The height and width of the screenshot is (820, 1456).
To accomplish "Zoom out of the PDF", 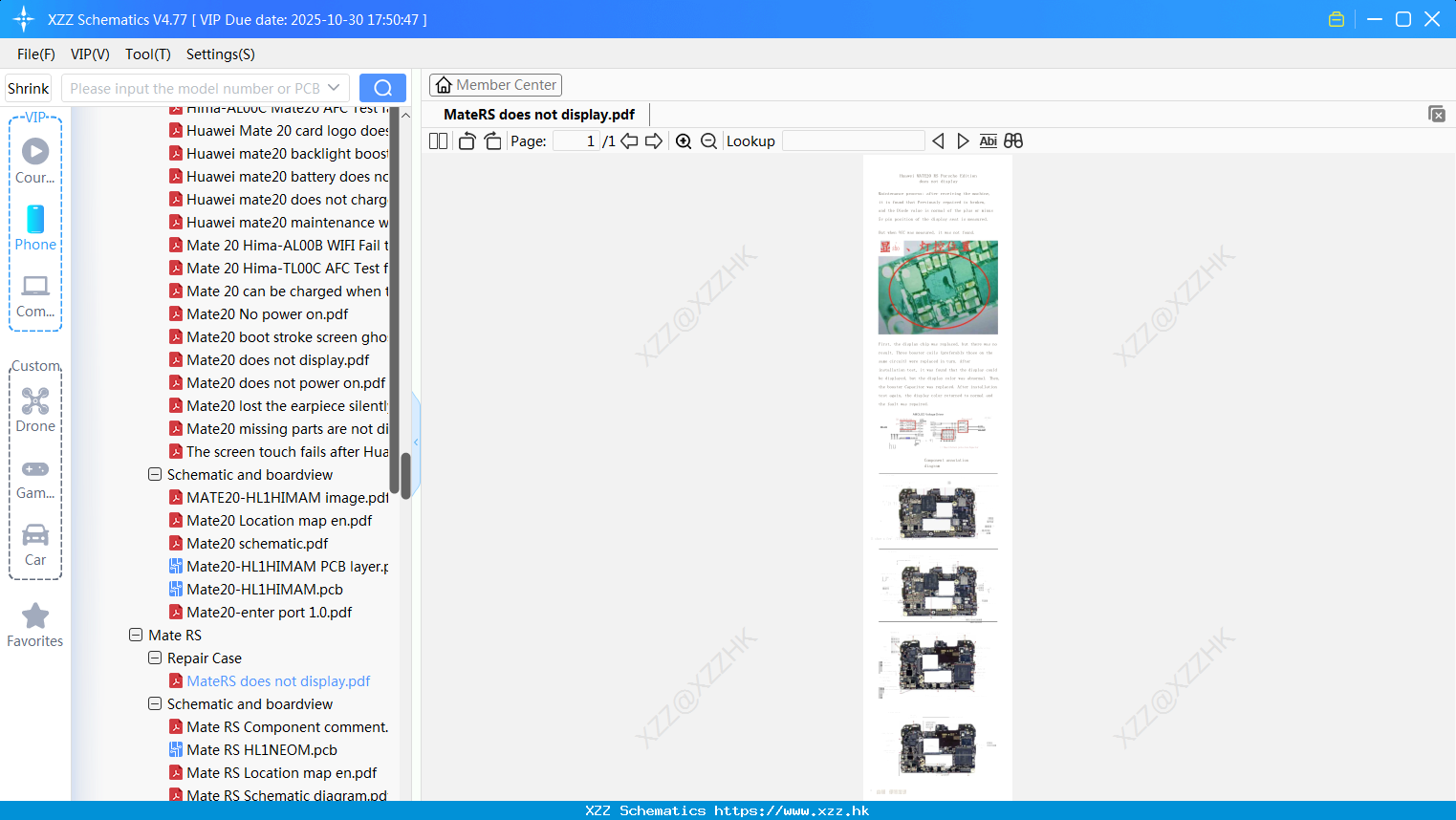I will click(708, 140).
